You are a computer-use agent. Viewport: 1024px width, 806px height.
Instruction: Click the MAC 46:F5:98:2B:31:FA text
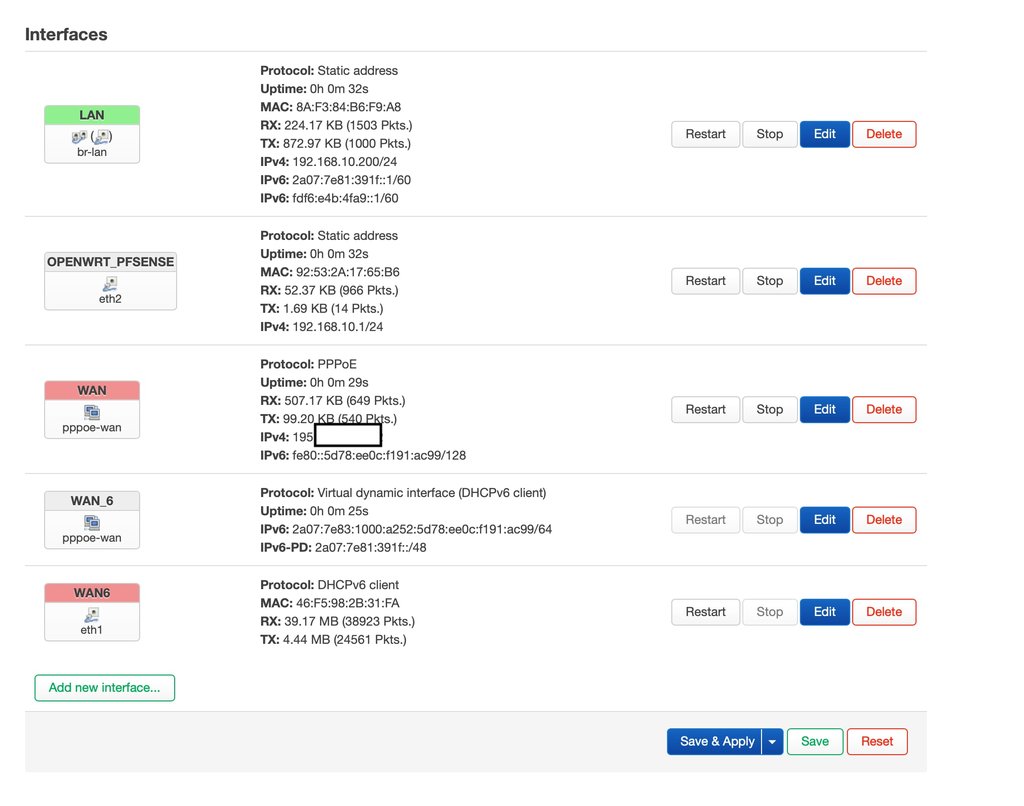click(x=330, y=603)
